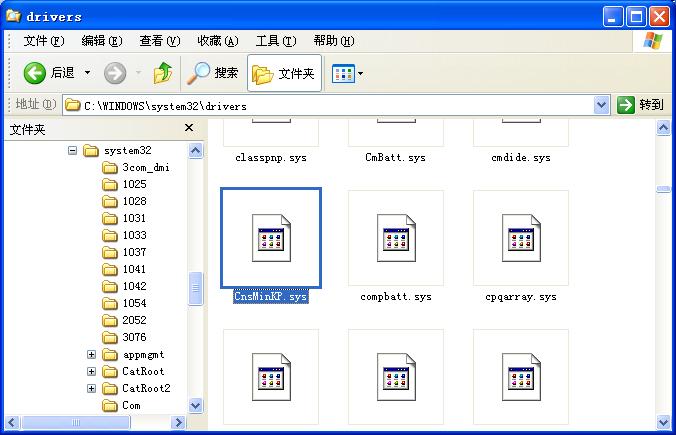Screen dimensions: 676x435
Task: Expand the CatRoot folder node
Action: point(91,371)
